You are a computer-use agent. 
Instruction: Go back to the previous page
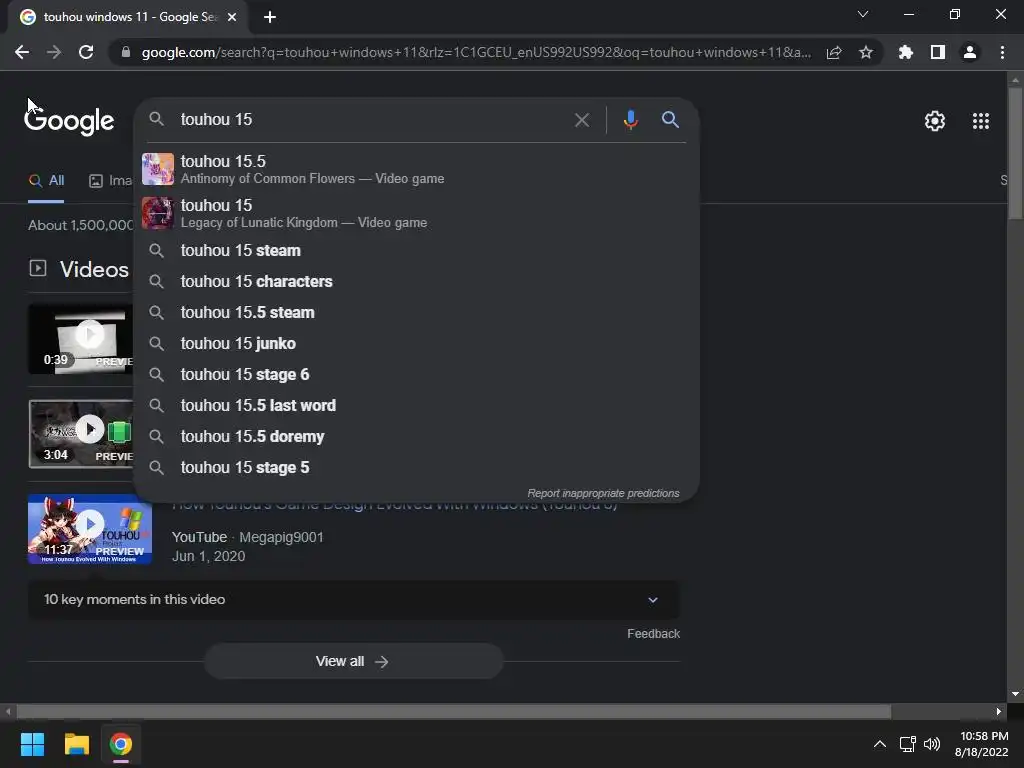point(22,52)
